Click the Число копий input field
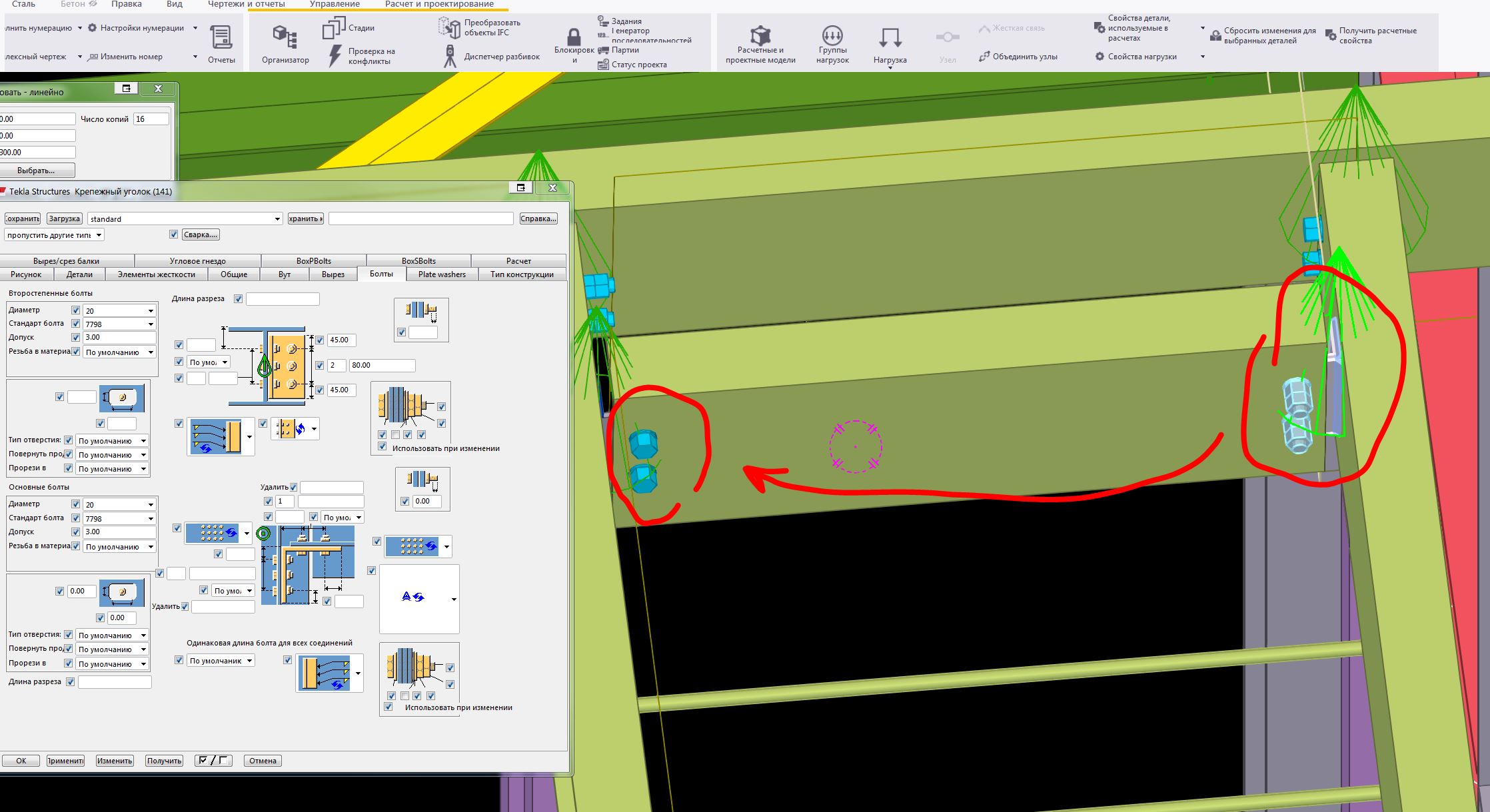Image resolution: width=1490 pixels, height=812 pixels. [151, 119]
